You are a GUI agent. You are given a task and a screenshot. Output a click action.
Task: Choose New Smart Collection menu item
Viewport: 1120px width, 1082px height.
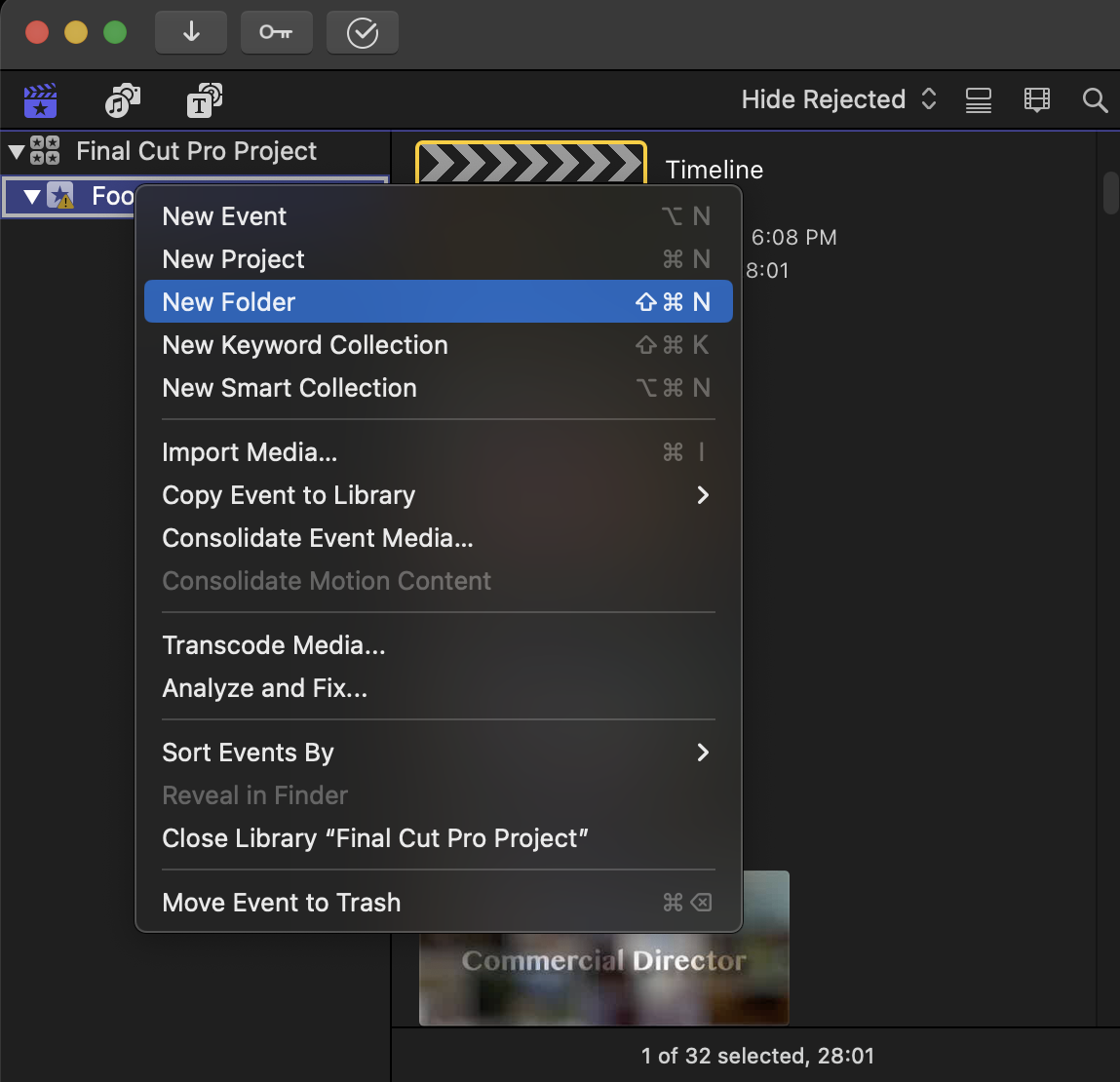(x=439, y=388)
